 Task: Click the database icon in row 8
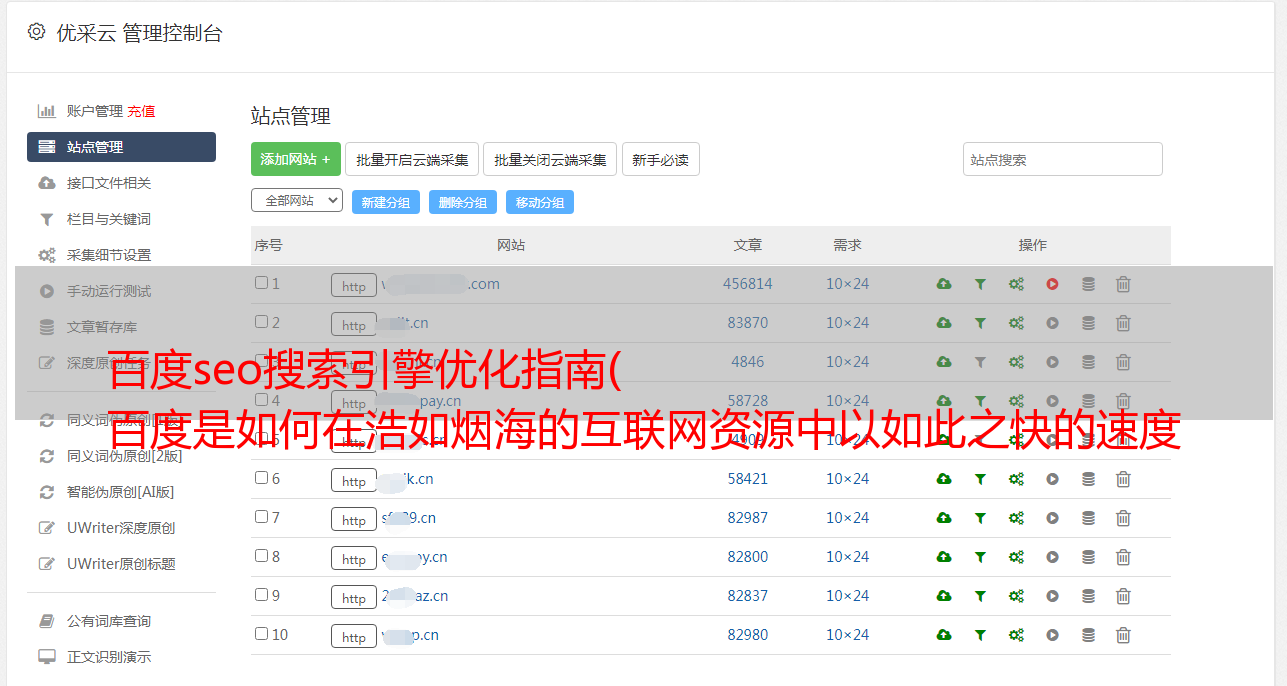click(1088, 557)
